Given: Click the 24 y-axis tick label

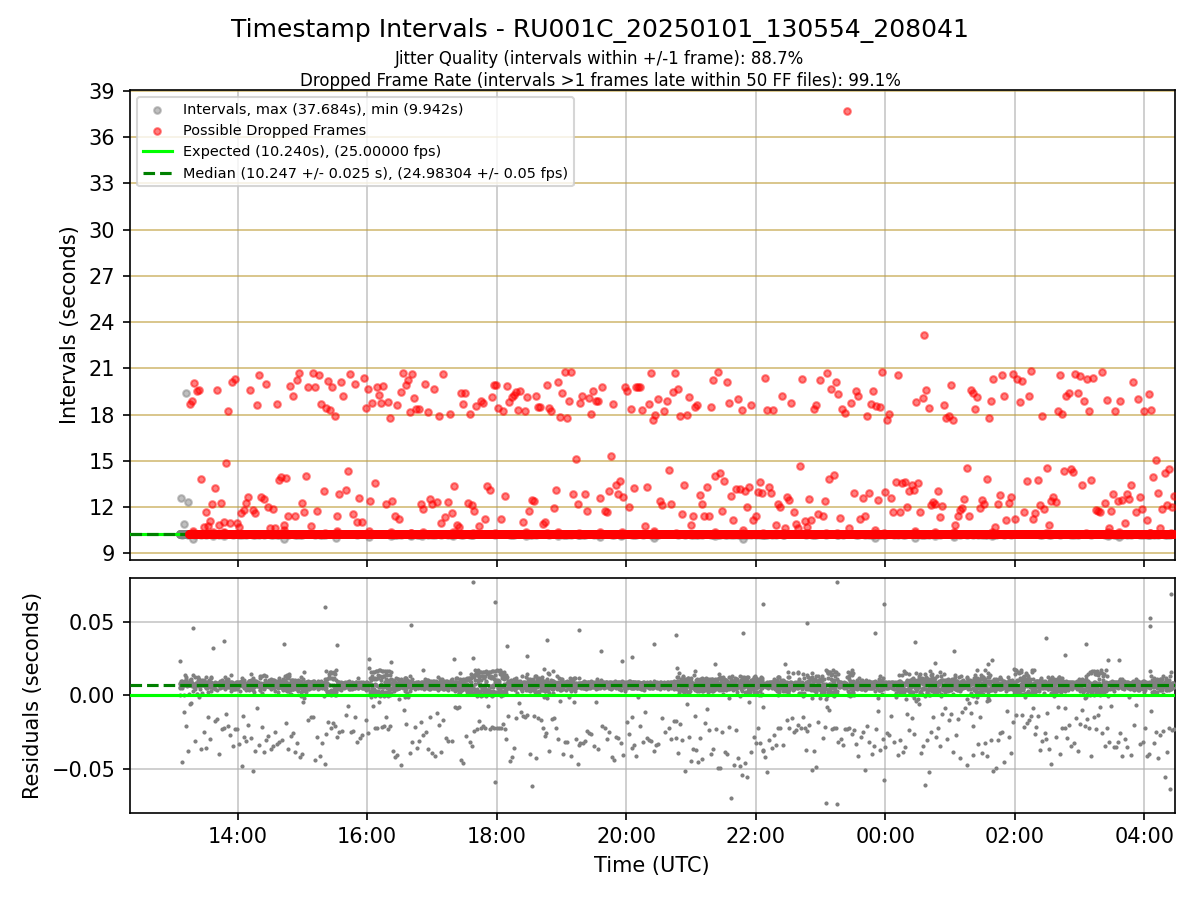Looking at the screenshot, I should tap(101, 322).
